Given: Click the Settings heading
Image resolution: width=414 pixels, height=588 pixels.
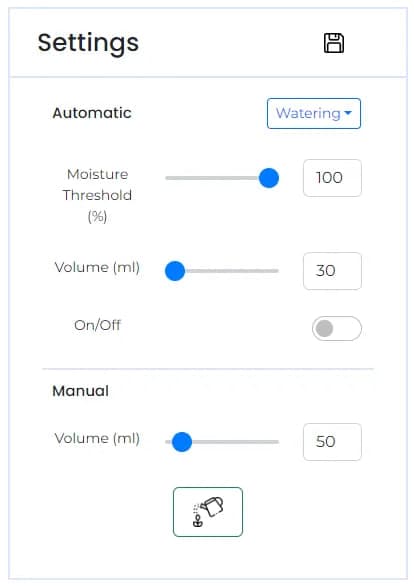Looking at the screenshot, I should click(x=88, y=43).
